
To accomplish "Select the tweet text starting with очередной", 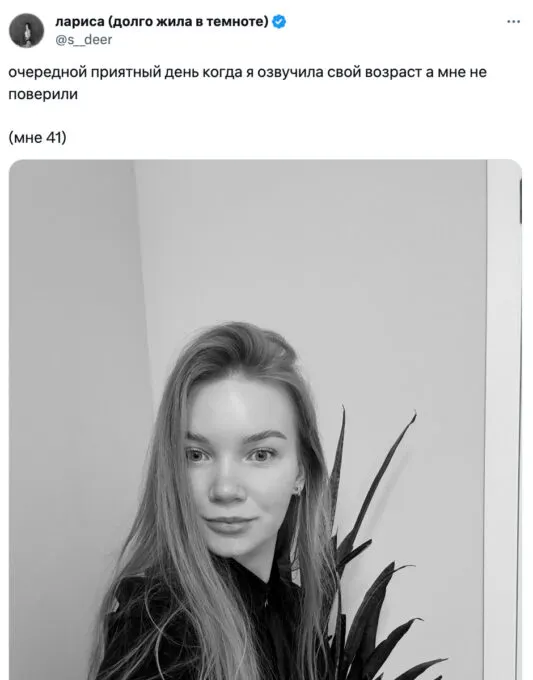I will pos(247,82).
